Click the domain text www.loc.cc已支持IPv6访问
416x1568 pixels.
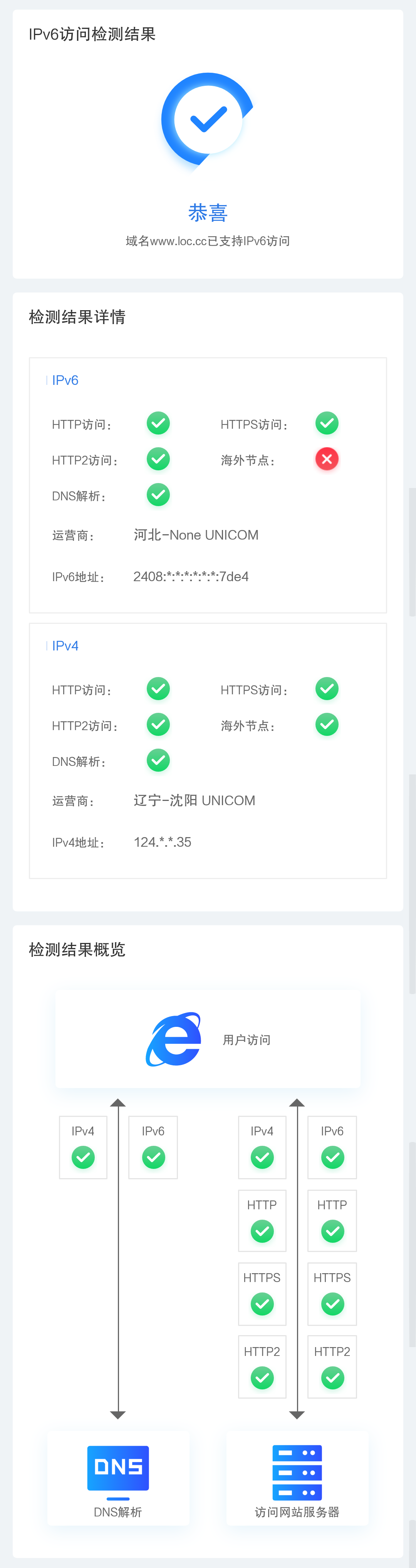point(208,241)
